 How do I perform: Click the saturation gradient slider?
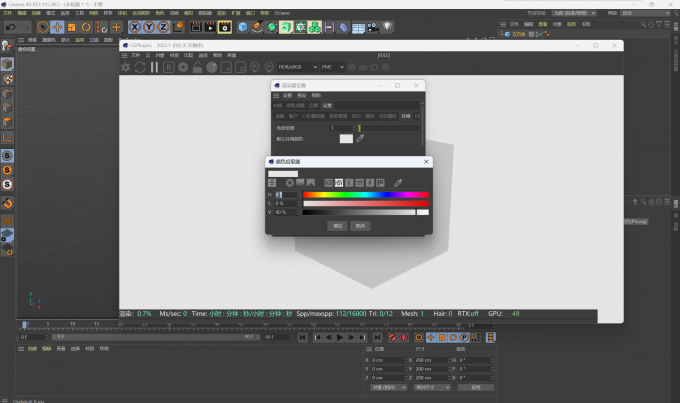pos(366,203)
